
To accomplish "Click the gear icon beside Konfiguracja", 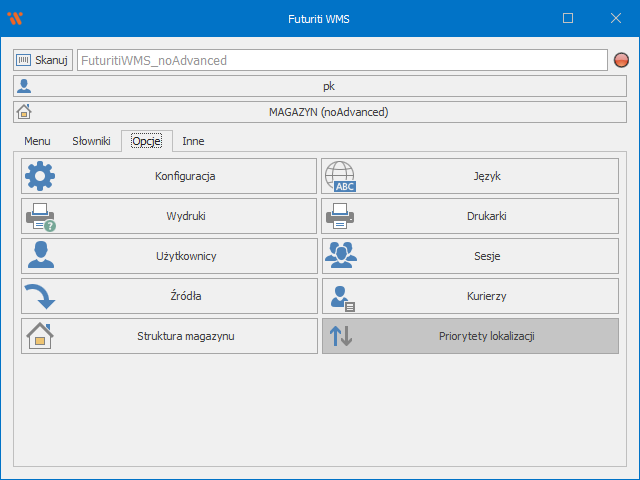I will (40, 176).
